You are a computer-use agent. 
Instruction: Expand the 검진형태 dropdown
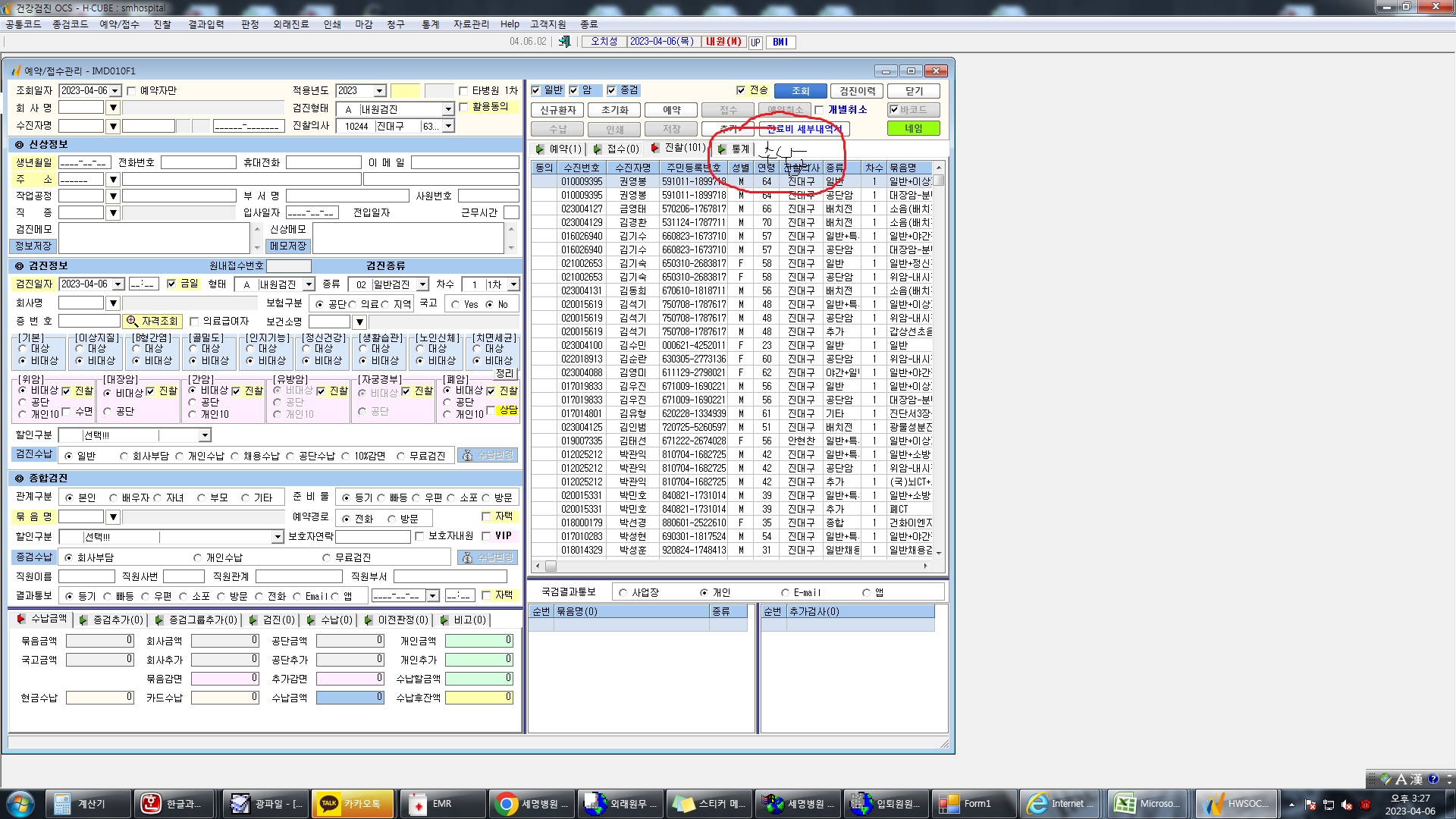pos(448,109)
